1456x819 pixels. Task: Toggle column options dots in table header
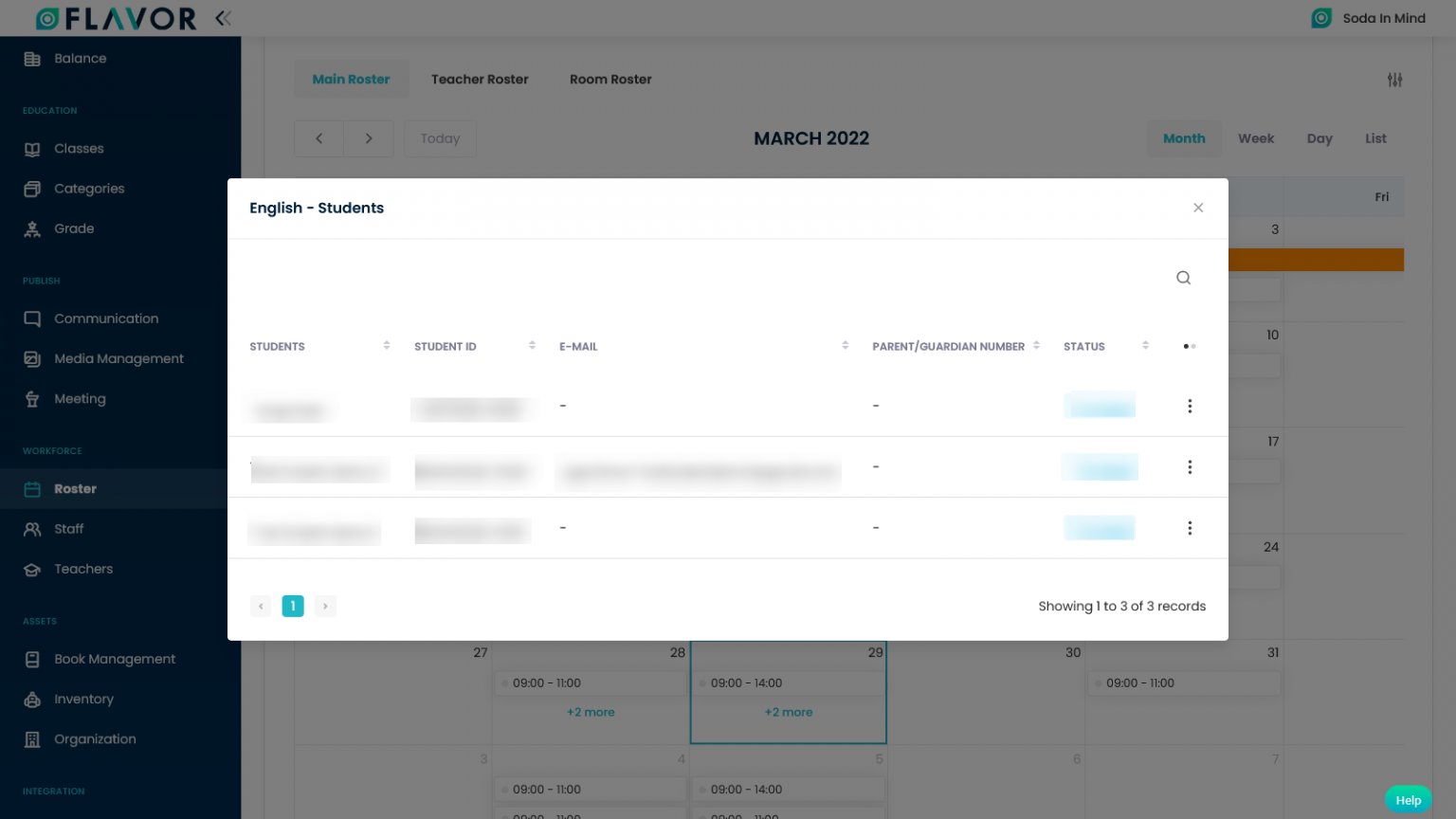tap(1190, 346)
